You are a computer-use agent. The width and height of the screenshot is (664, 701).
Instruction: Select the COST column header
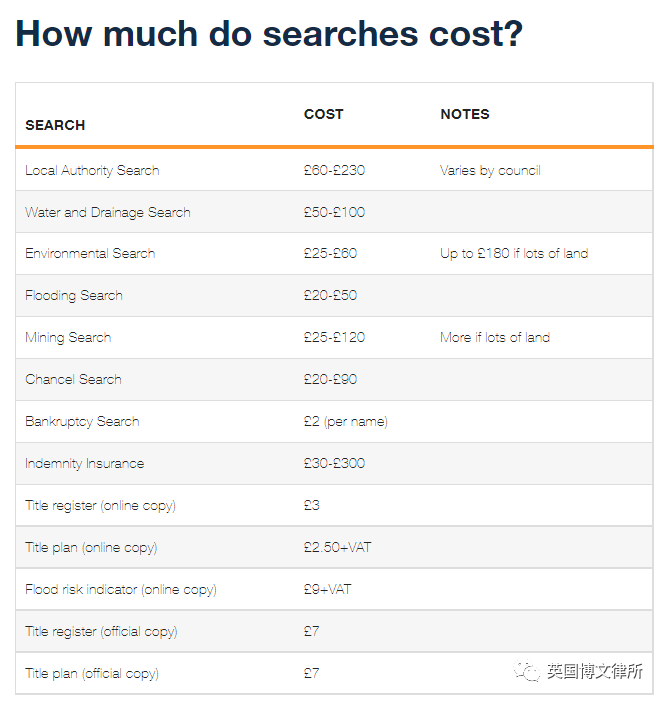click(324, 114)
